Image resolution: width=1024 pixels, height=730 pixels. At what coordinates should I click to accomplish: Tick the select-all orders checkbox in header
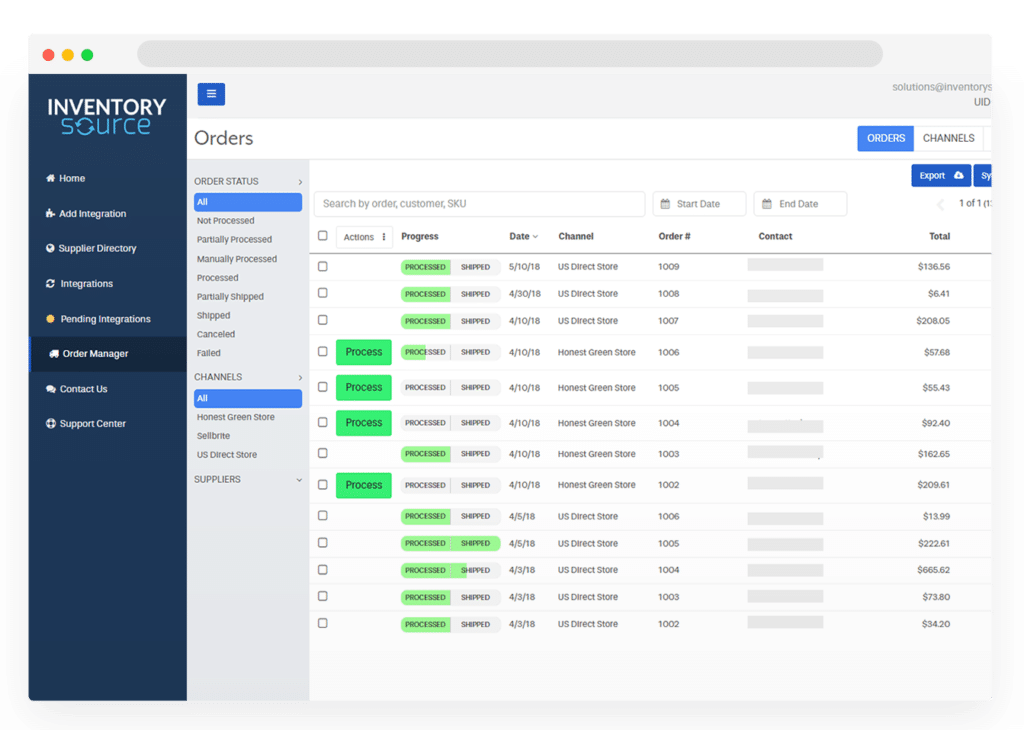click(x=322, y=236)
